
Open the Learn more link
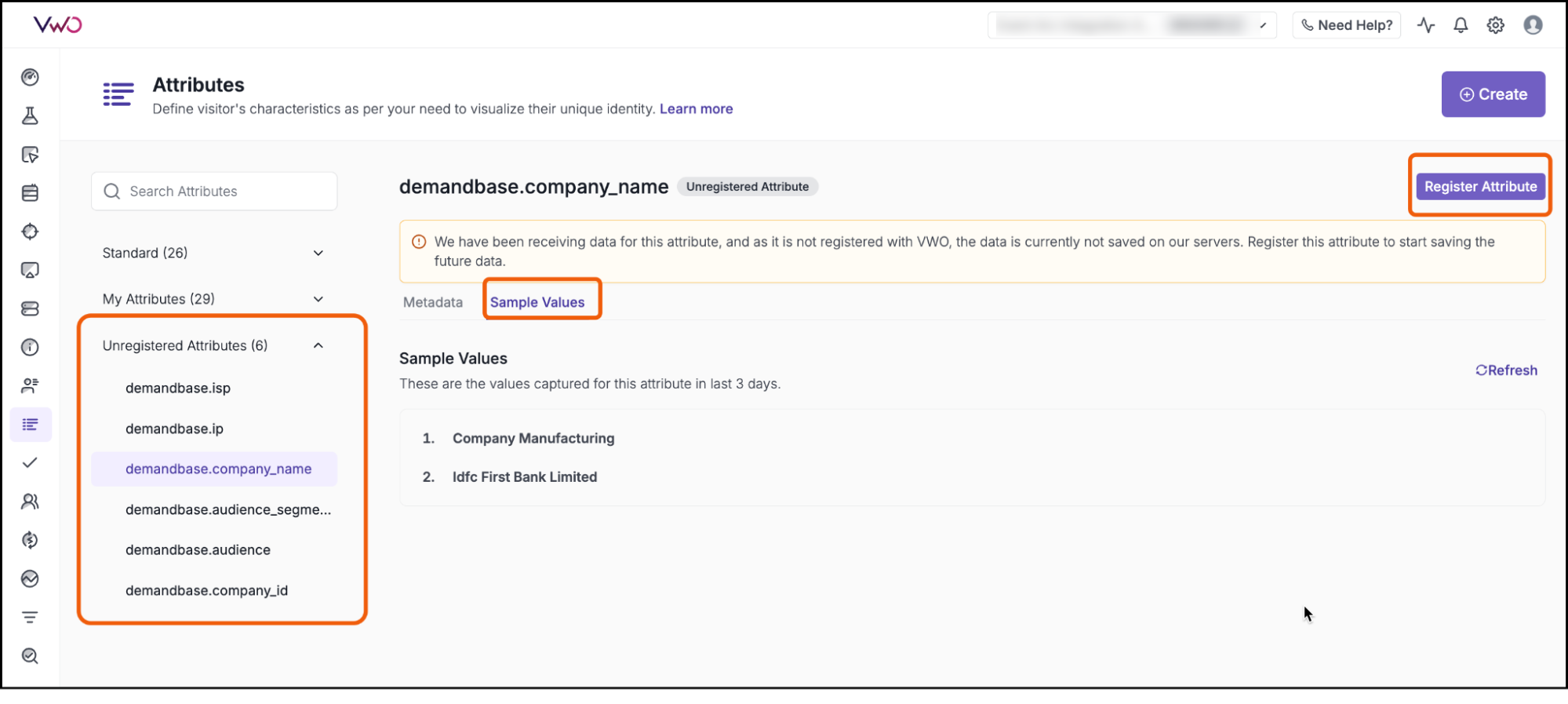point(696,109)
